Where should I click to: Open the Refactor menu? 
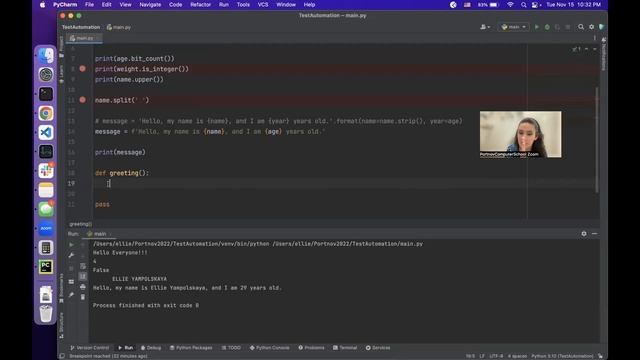tap(200, 4)
